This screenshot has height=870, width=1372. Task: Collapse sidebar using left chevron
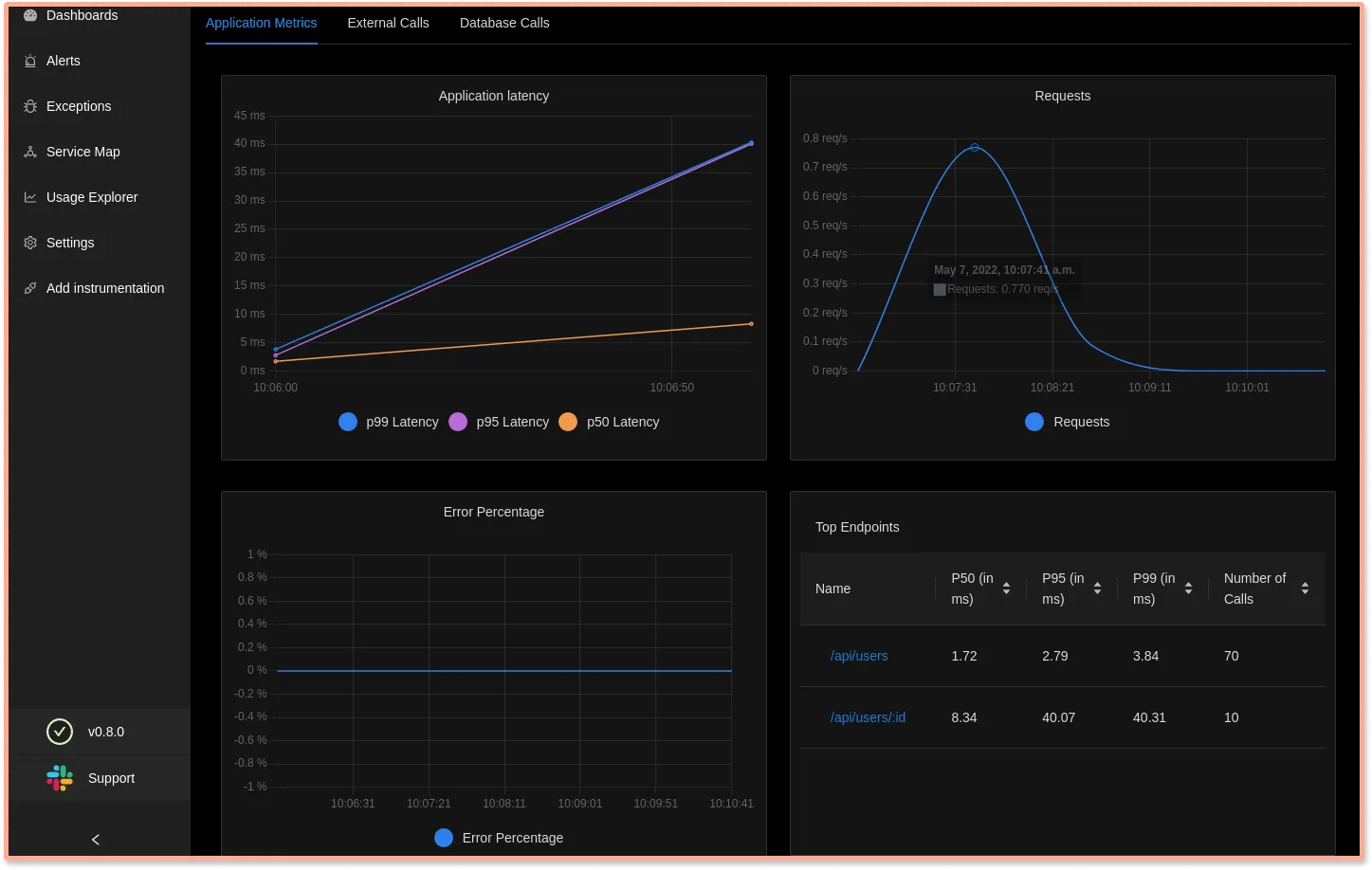(96, 840)
